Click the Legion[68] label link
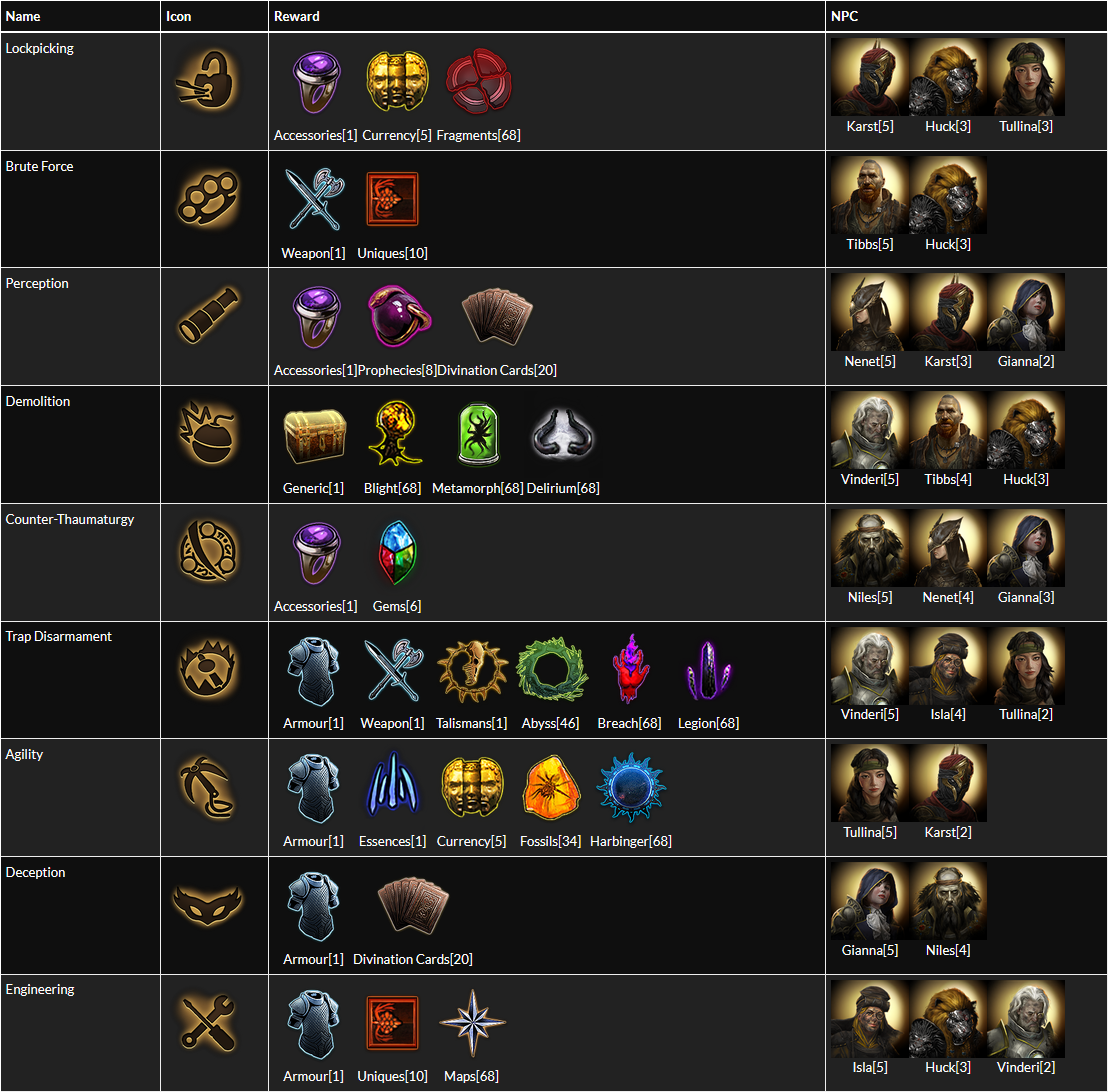The image size is (1108, 1092). tap(708, 723)
